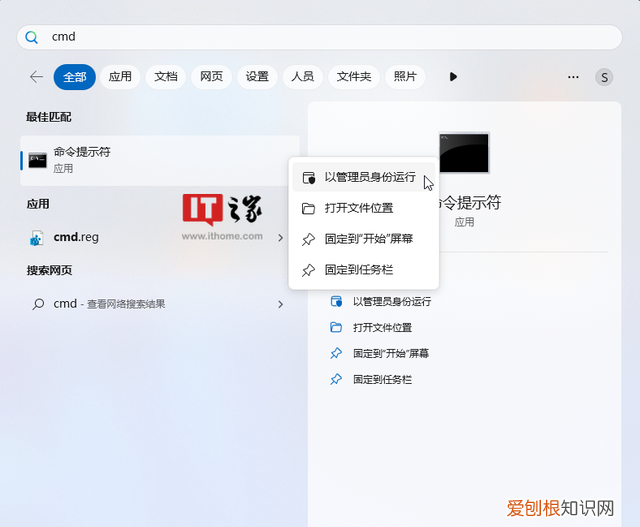Switch to the 设置 filter tab
Image resolution: width=640 pixels, height=527 pixels.
coord(257,77)
